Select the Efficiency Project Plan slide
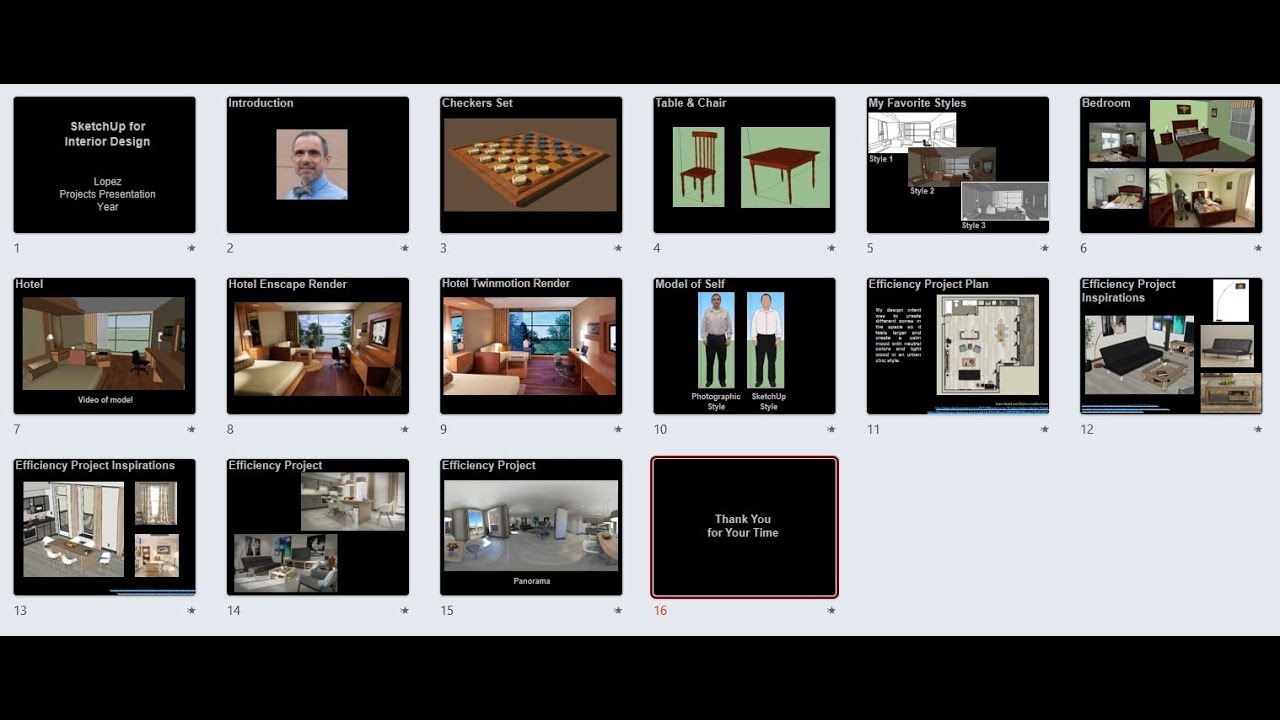This screenshot has width=1280, height=720. [958, 346]
